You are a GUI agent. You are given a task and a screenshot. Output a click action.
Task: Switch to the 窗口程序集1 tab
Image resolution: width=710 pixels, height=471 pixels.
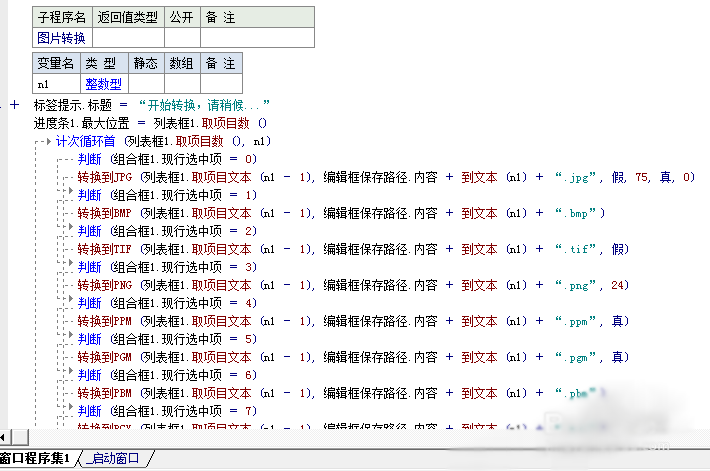[36, 459]
